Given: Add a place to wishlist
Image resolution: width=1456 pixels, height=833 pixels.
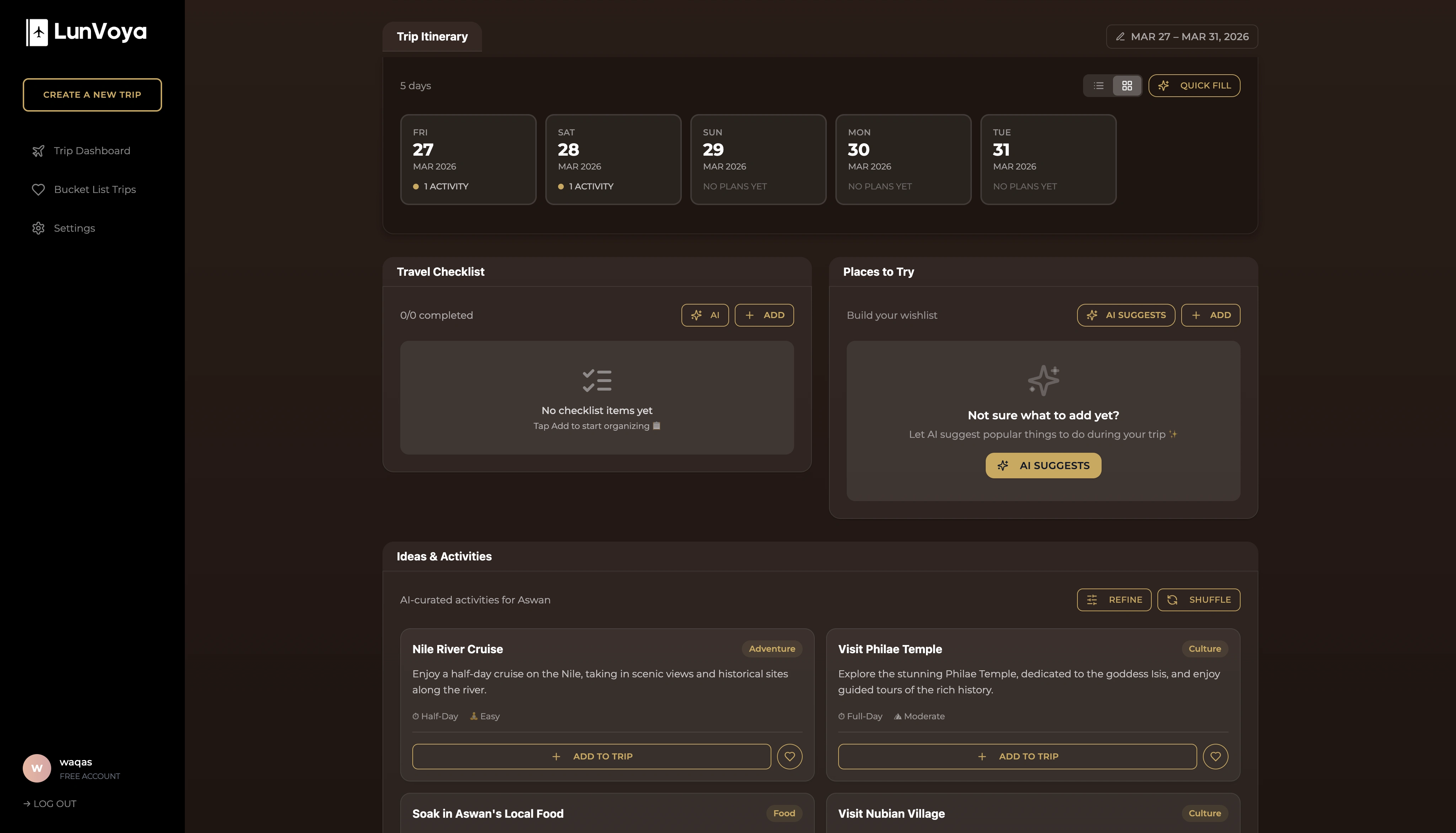Looking at the screenshot, I should [x=1211, y=315].
